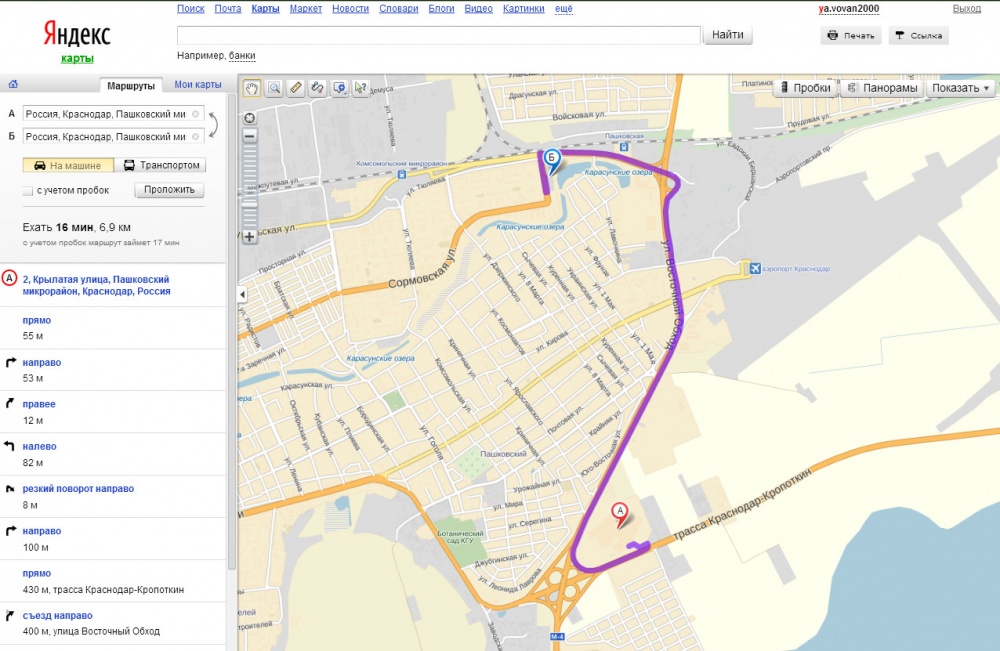Click the 'Найти' search button

pos(728,35)
